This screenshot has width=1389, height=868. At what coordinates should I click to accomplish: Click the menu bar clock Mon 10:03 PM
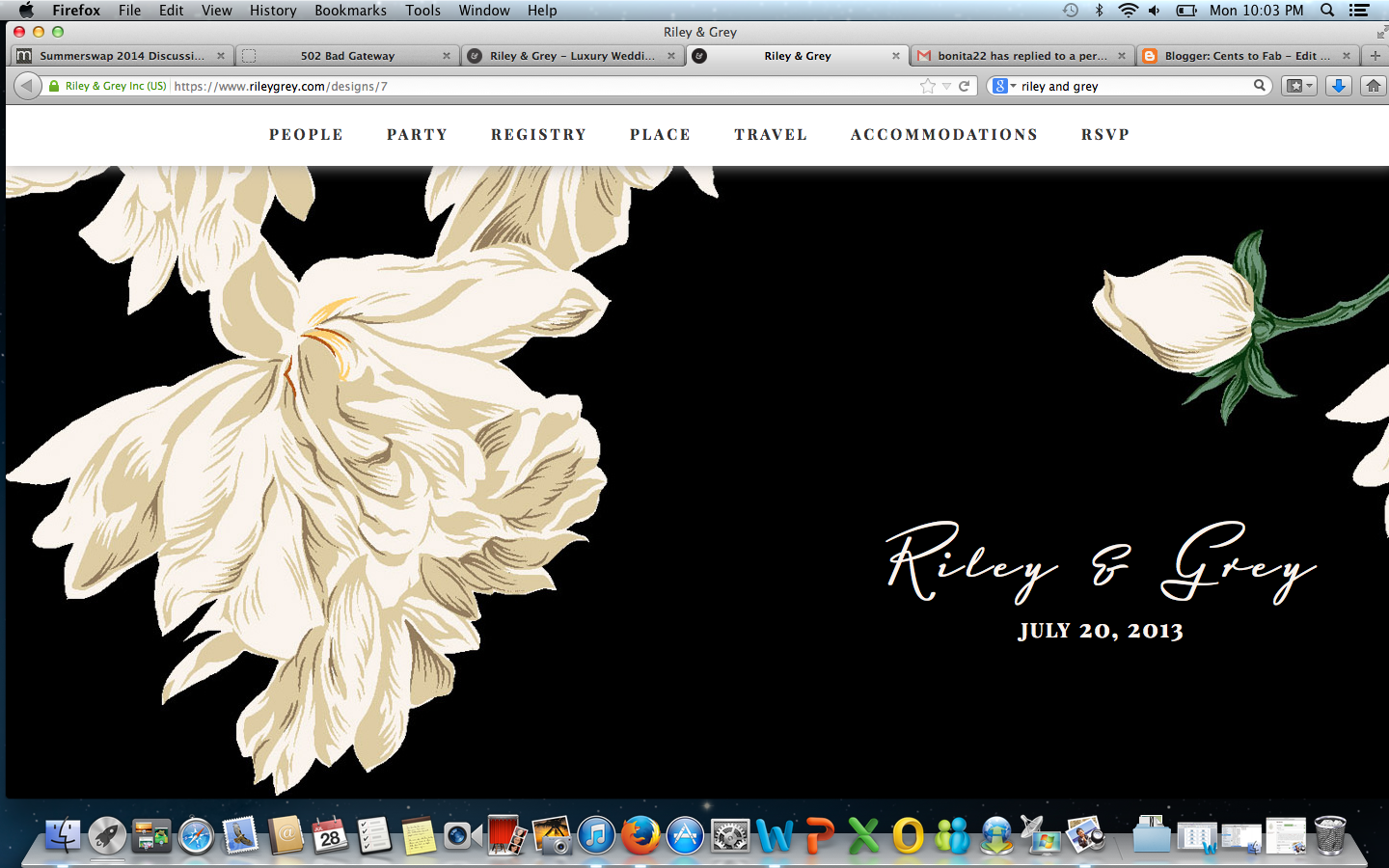(1256, 11)
